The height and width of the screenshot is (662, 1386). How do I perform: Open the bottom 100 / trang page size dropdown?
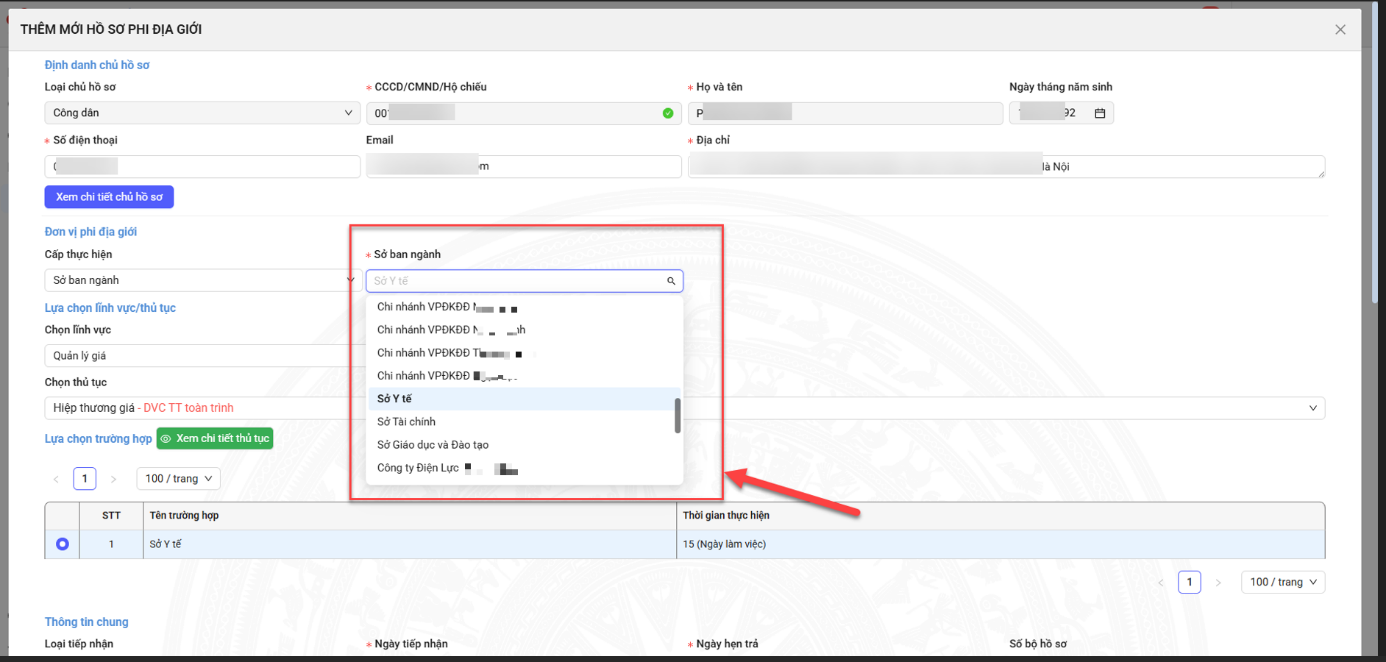pos(1282,582)
